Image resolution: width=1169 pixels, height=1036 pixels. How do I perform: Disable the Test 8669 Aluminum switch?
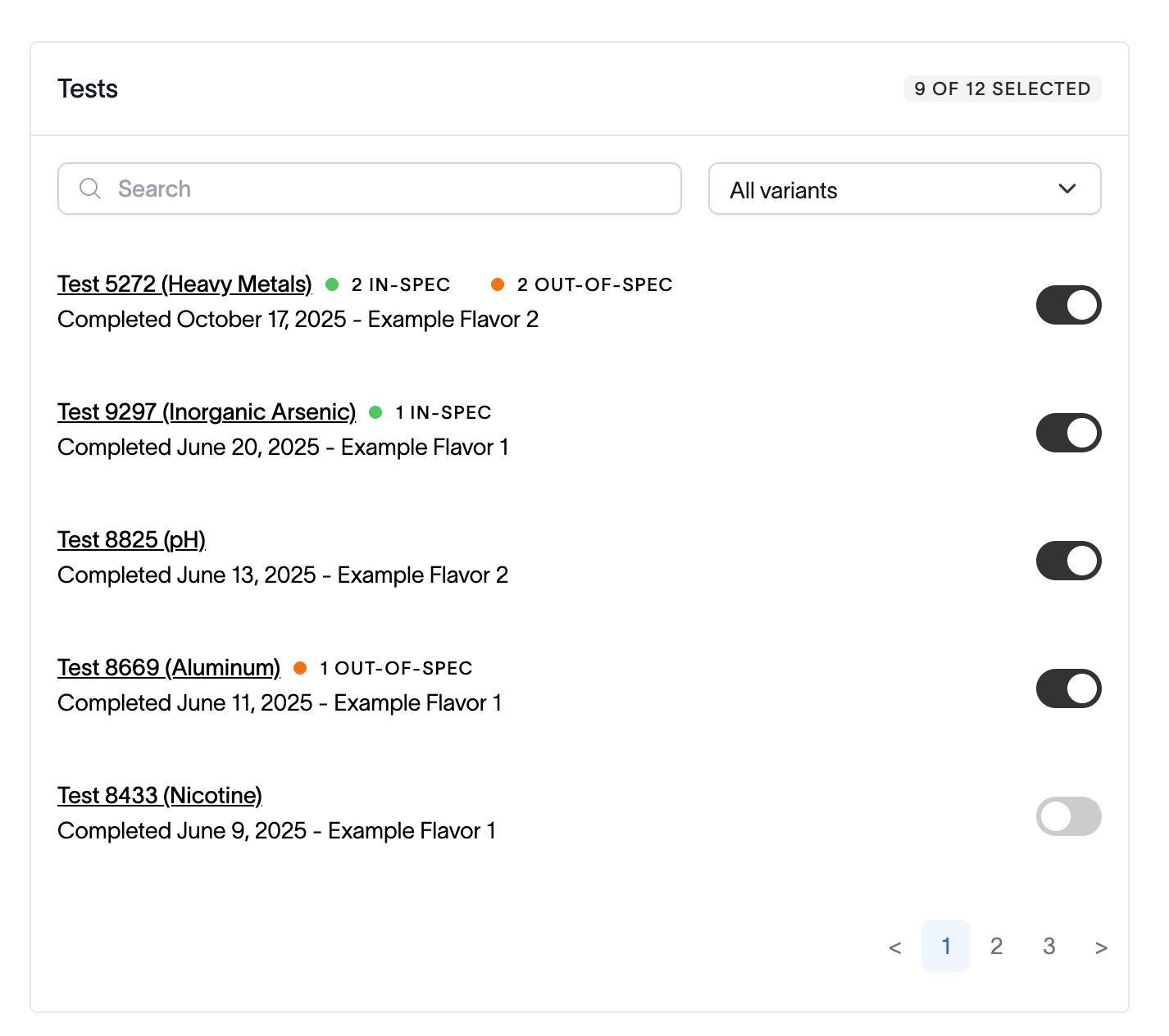coord(1068,688)
